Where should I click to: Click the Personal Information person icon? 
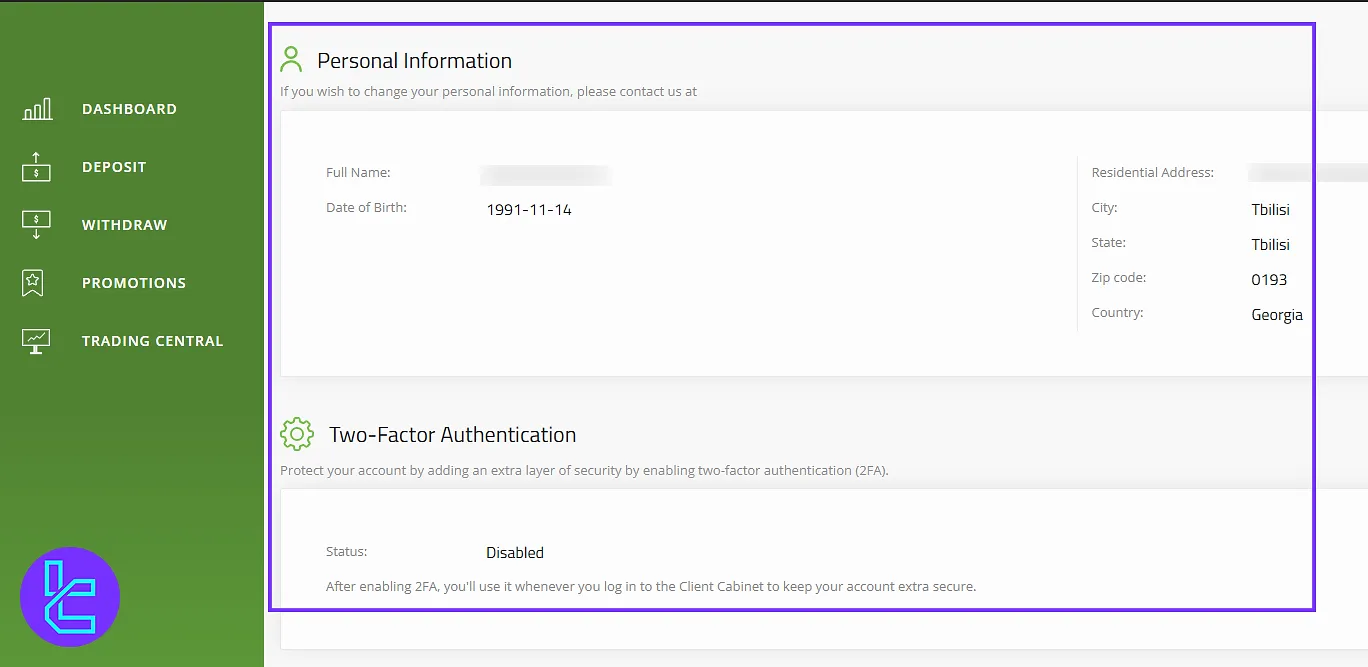click(x=291, y=59)
